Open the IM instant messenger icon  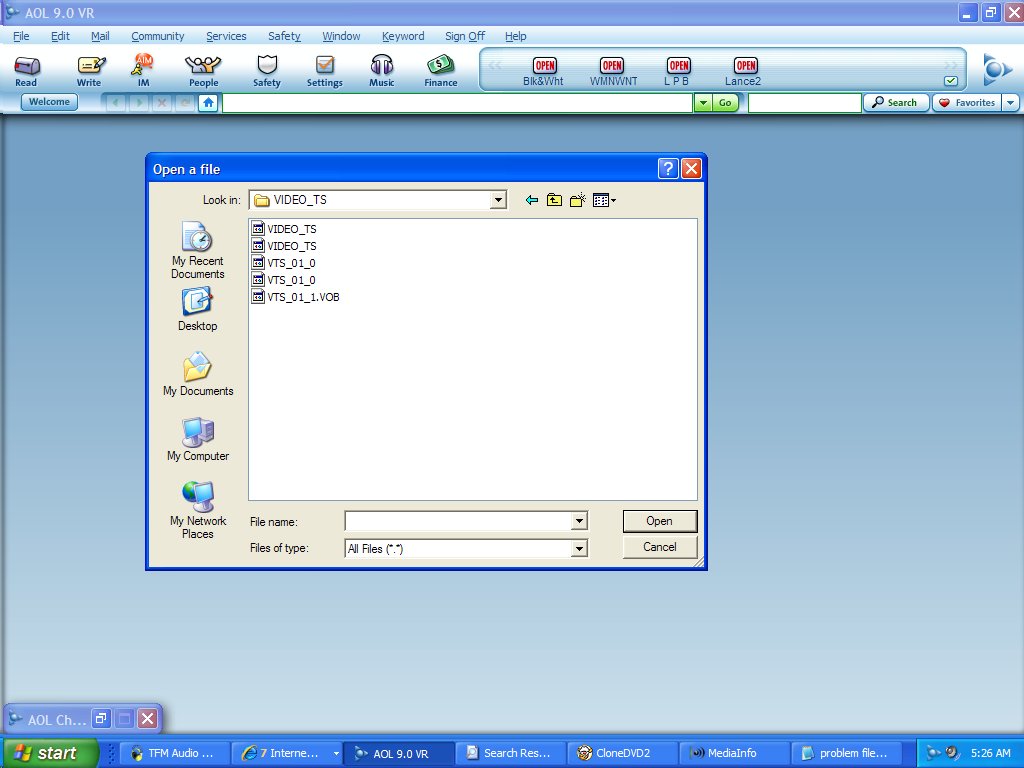coord(143,71)
